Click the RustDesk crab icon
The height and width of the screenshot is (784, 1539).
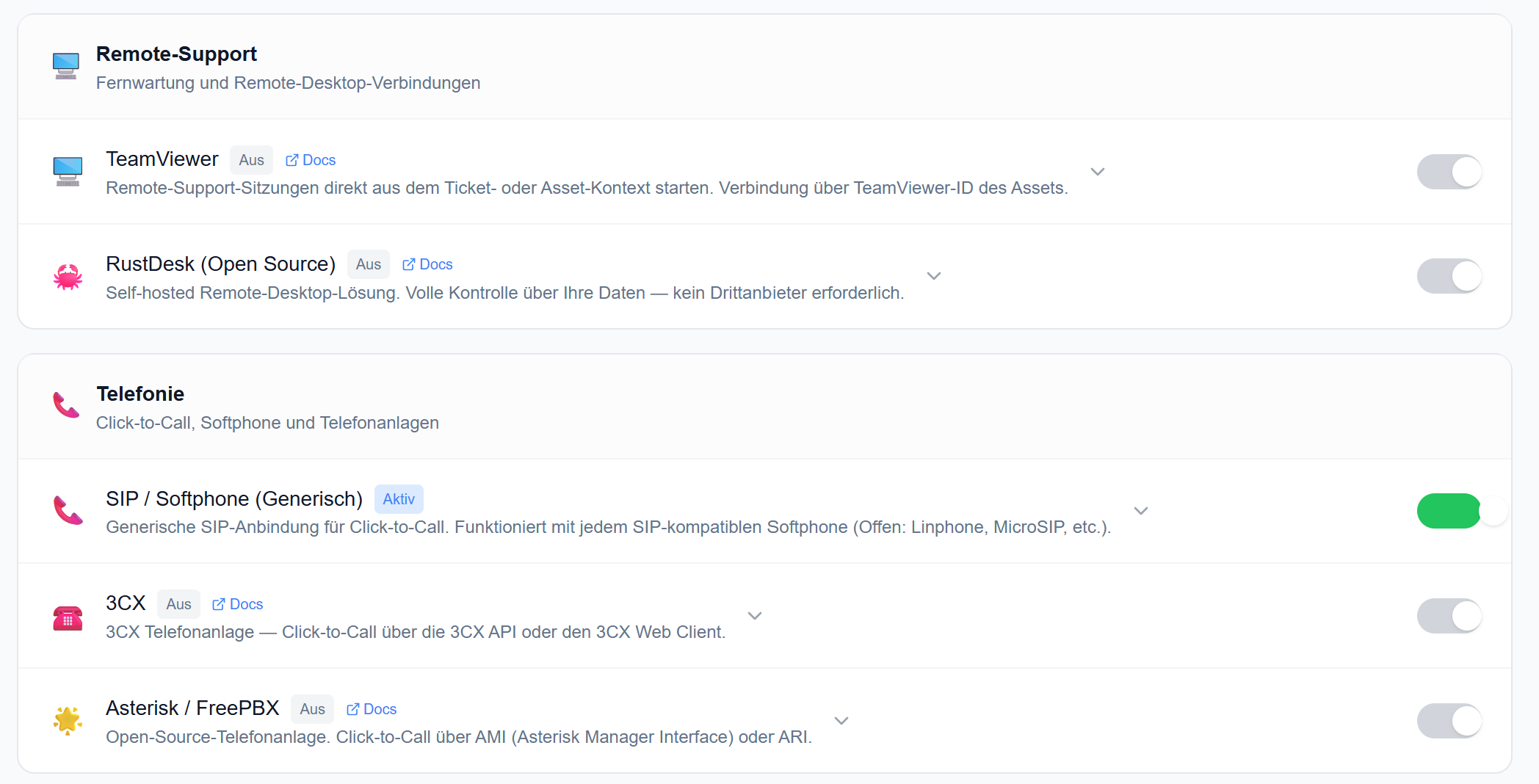click(68, 277)
